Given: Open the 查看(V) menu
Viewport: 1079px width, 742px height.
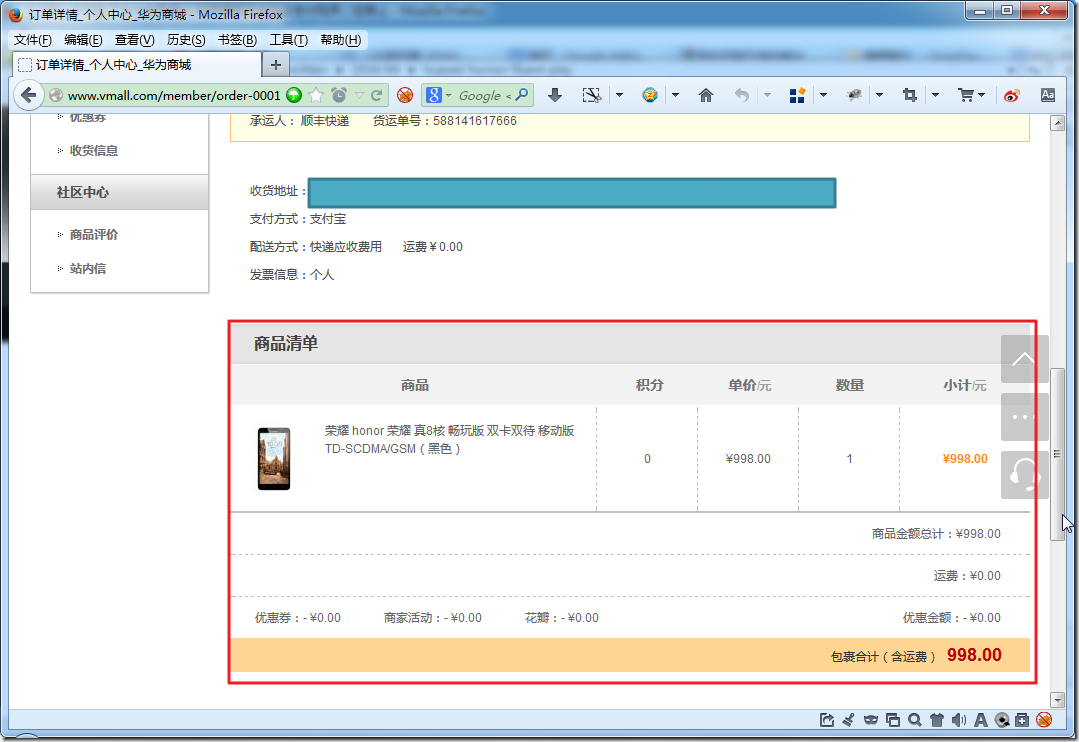Looking at the screenshot, I should 134,40.
